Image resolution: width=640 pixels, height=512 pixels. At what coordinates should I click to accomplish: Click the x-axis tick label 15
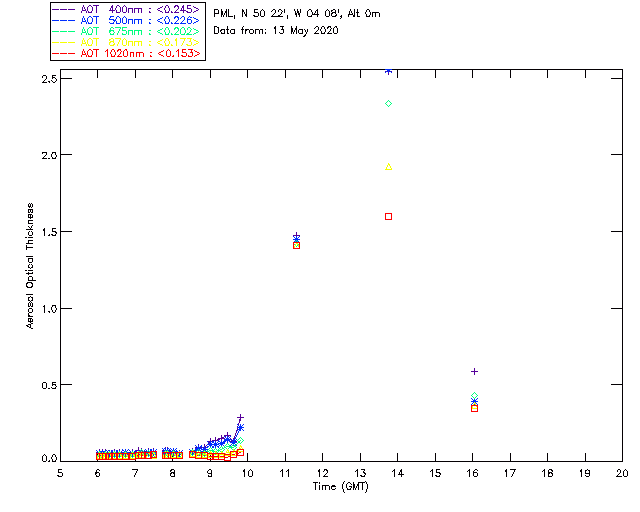click(x=435, y=473)
